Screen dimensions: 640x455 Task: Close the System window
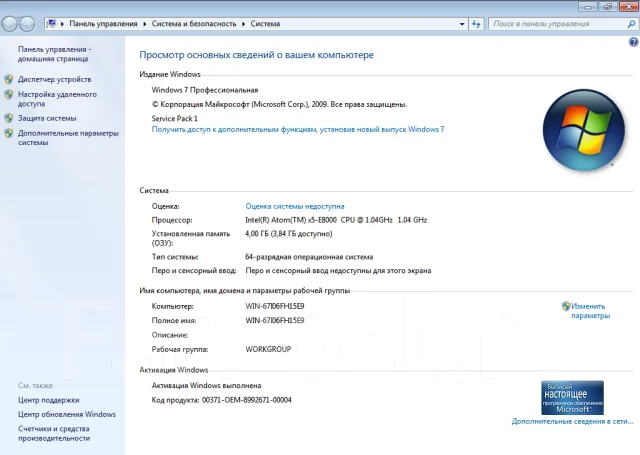pos(629,7)
